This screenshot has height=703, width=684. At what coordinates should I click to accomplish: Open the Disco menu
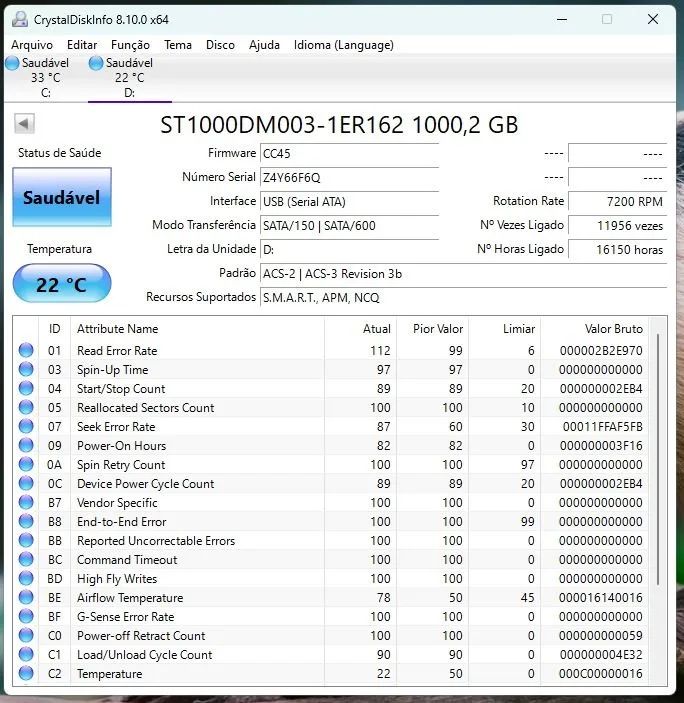[220, 45]
